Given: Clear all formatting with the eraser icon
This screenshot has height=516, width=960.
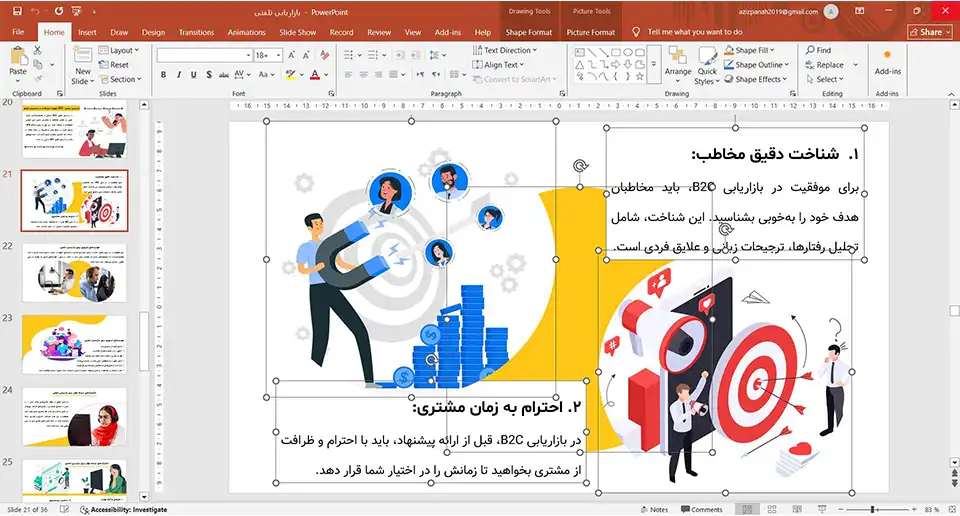Looking at the screenshot, I should (324, 55).
